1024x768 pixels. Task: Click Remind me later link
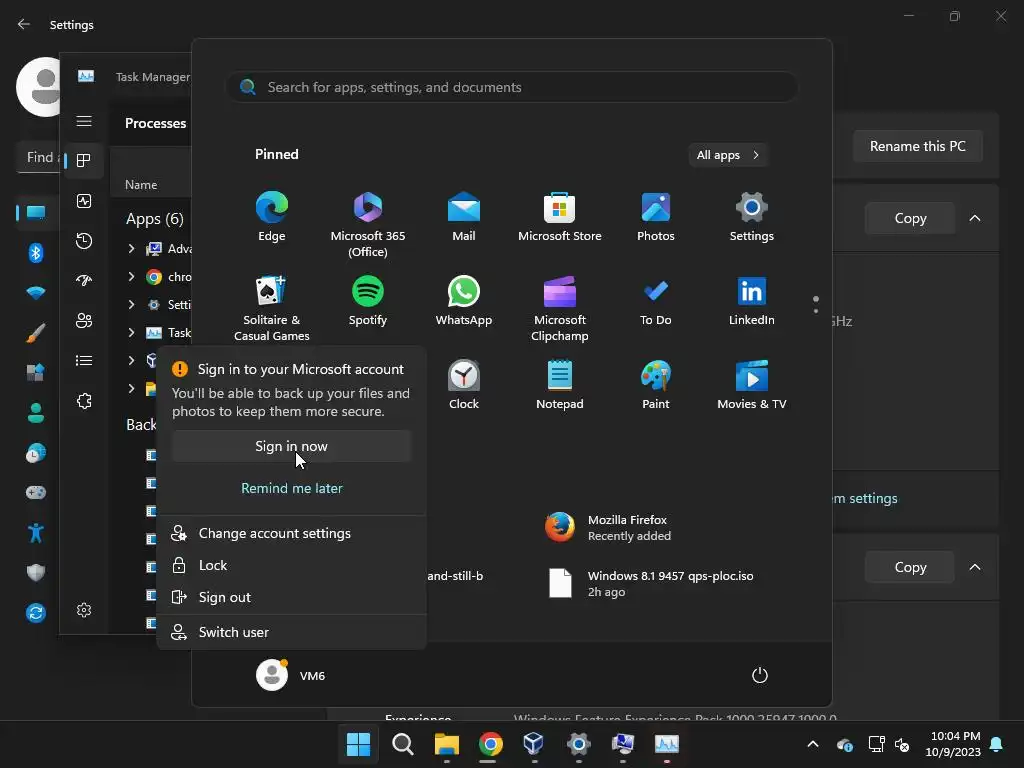tap(291, 488)
